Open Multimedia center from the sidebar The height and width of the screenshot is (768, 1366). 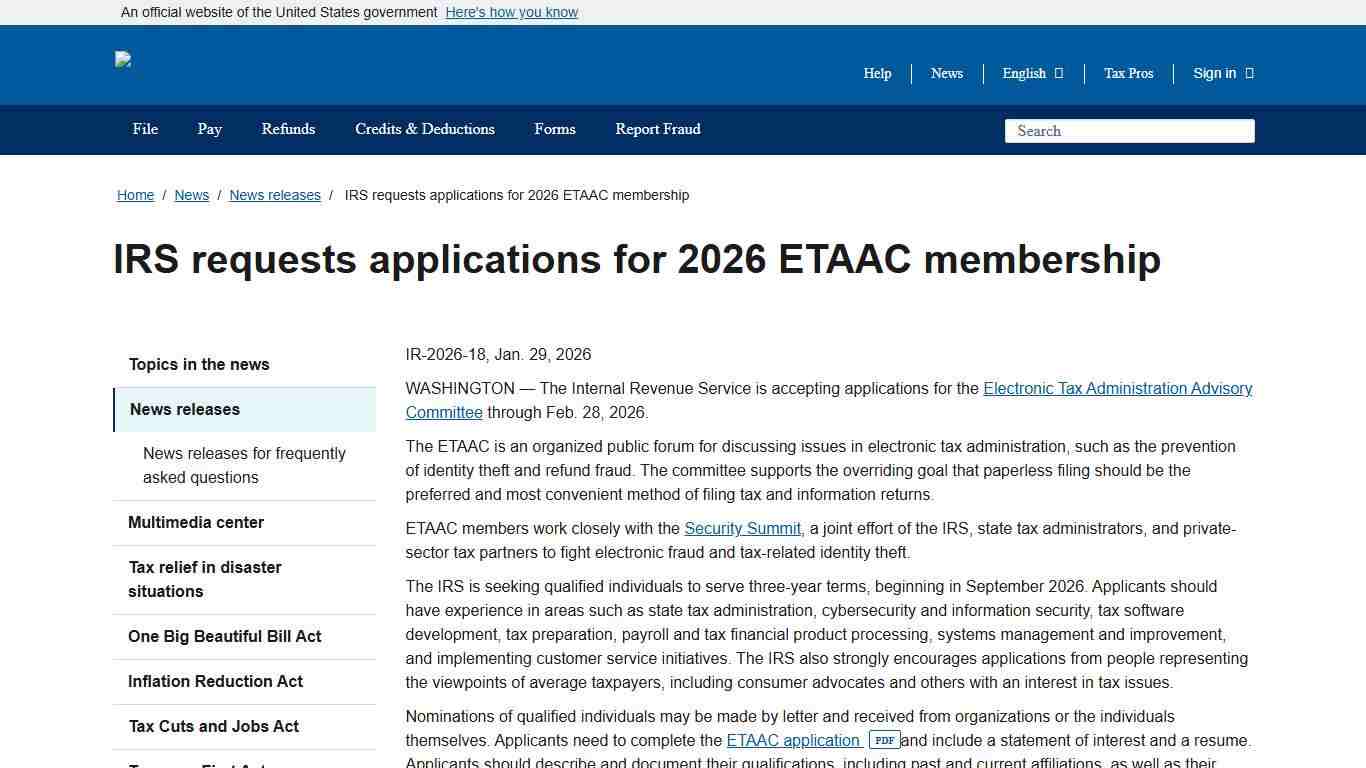(195, 522)
